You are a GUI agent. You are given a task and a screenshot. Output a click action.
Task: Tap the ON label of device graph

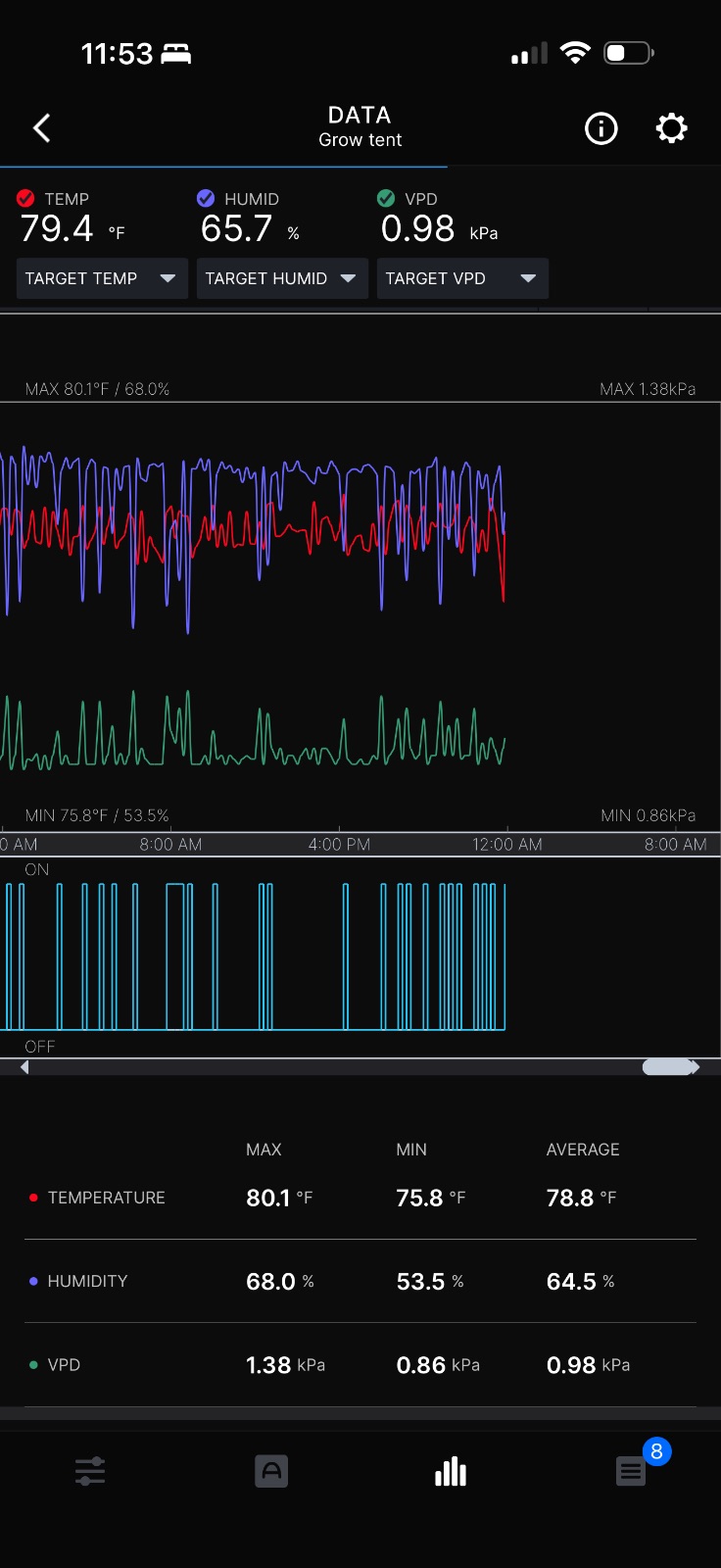point(37,869)
